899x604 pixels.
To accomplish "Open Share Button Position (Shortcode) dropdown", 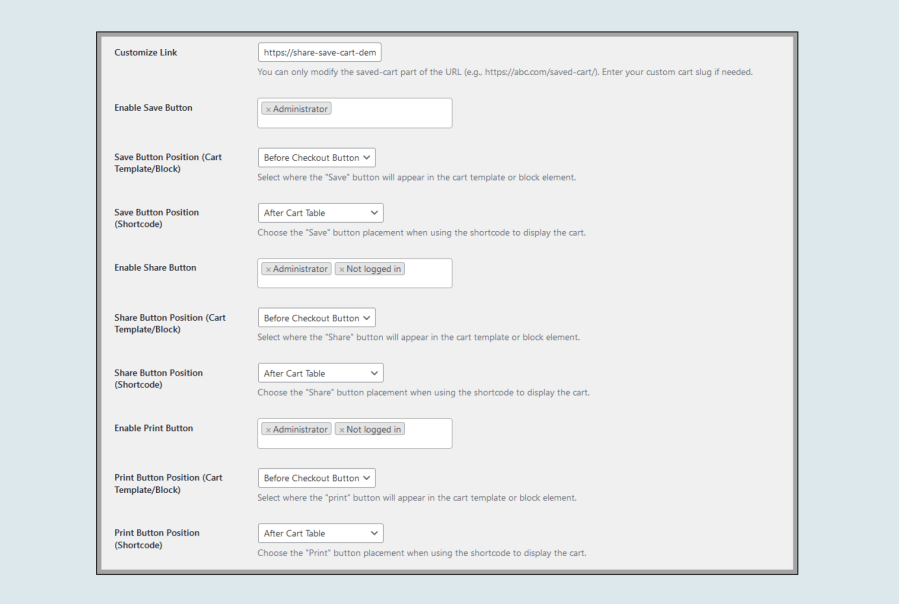I will [x=320, y=373].
